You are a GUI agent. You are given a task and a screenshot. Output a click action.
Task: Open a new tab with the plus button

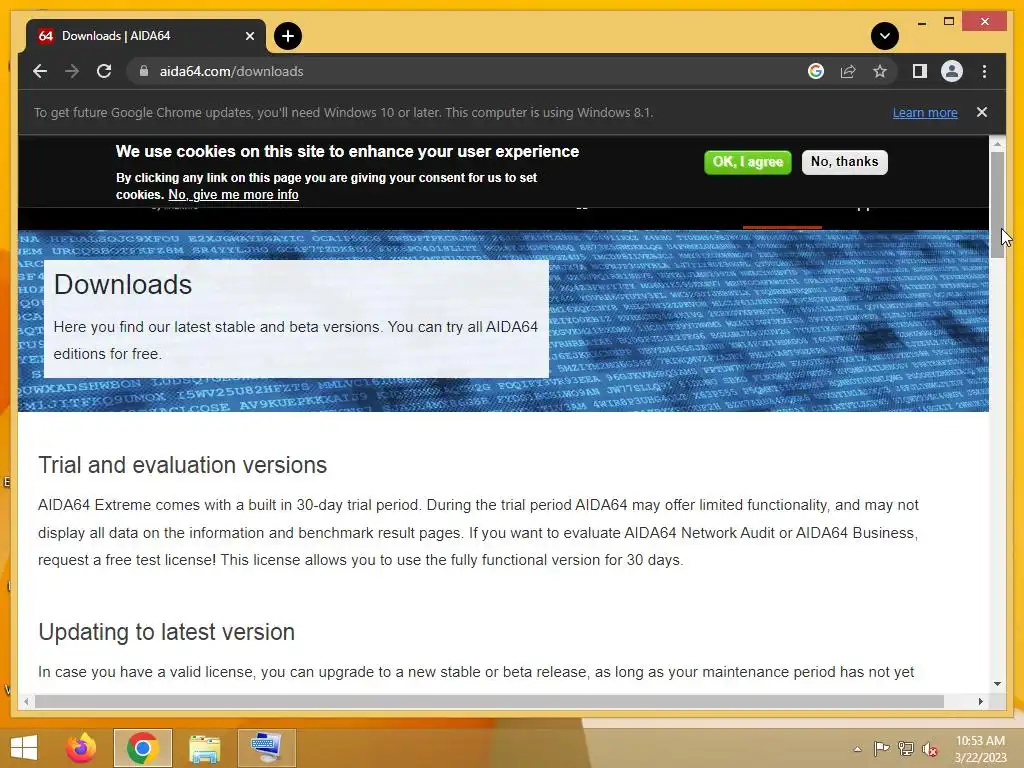pyautogui.click(x=287, y=36)
